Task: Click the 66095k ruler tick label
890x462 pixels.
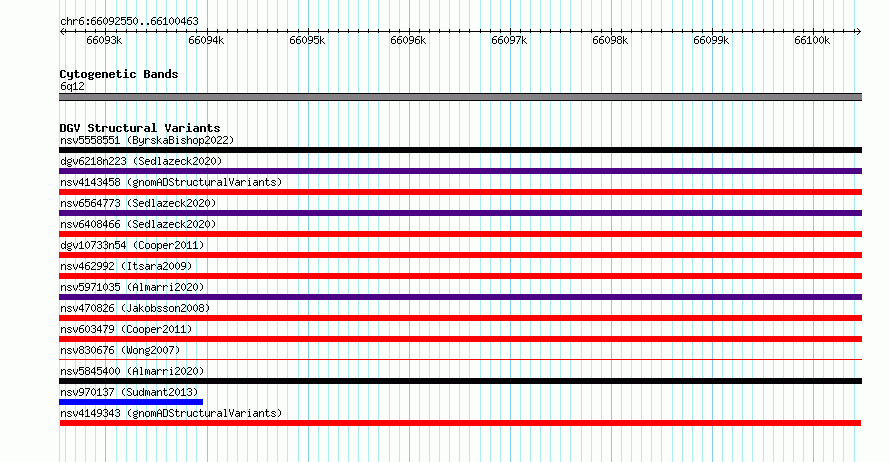Action: [x=307, y=41]
